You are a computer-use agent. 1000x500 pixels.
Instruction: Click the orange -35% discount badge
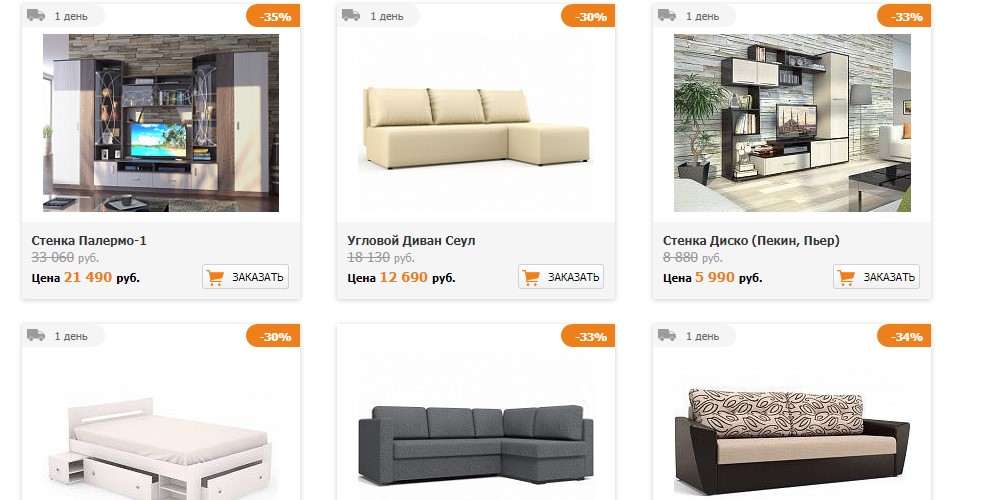tap(273, 17)
